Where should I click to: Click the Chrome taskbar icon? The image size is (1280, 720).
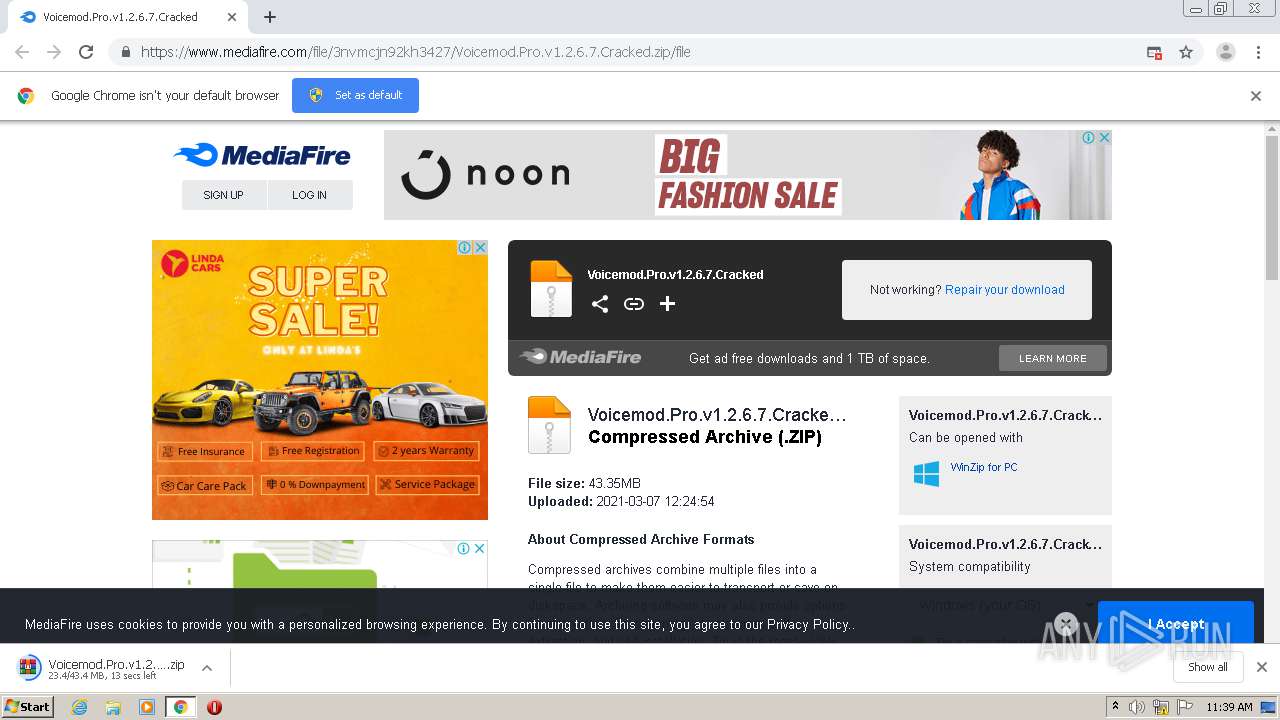180,707
